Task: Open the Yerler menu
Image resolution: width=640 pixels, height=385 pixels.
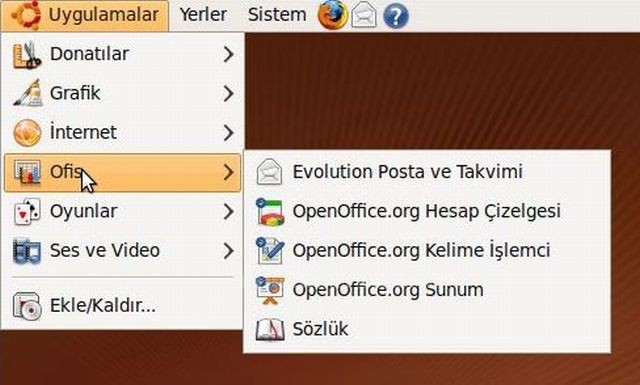Action: [203, 15]
